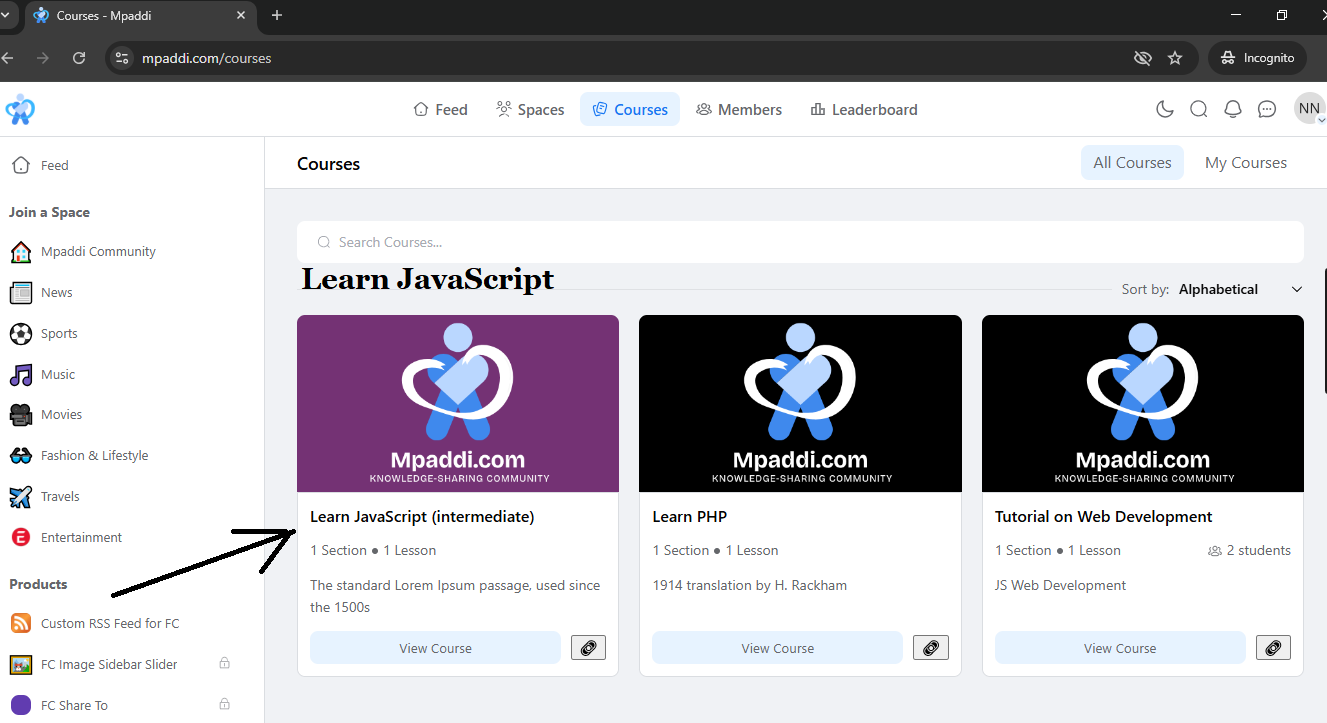View Course for Tutorial on Web Development

pos(1120,648)
